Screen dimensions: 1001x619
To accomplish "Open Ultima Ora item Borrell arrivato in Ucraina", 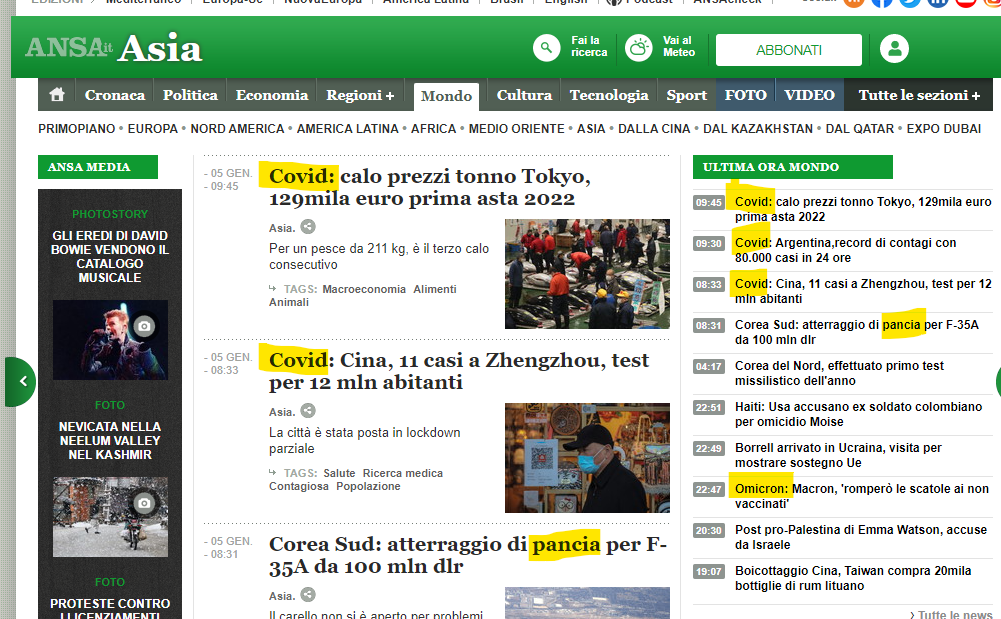I will (x=838, y=455).
